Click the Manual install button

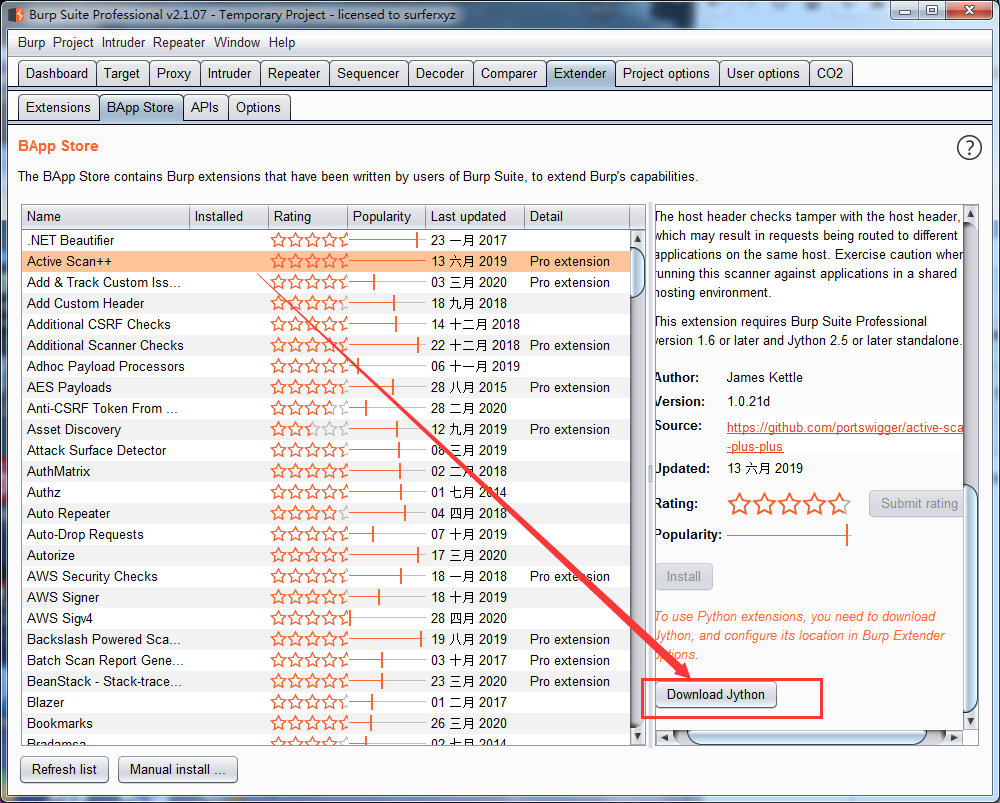coord(177,769)
